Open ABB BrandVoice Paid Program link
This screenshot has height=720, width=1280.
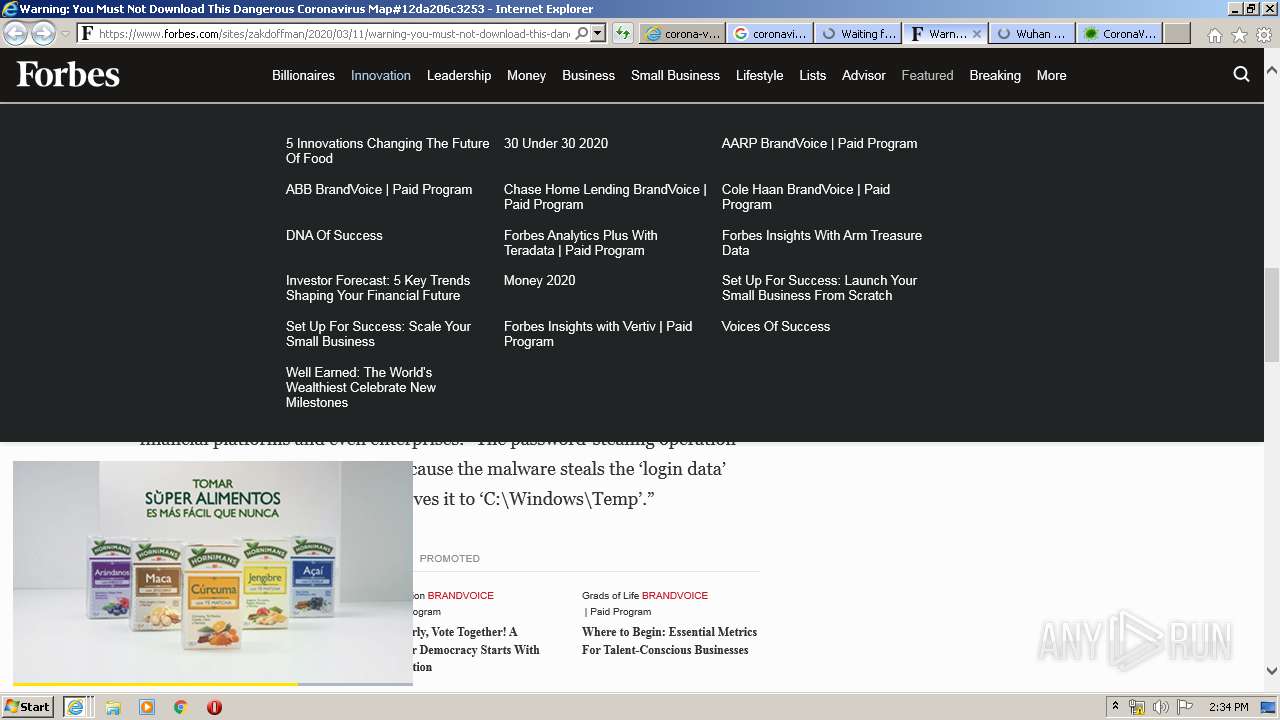click(x=379, y=189)
